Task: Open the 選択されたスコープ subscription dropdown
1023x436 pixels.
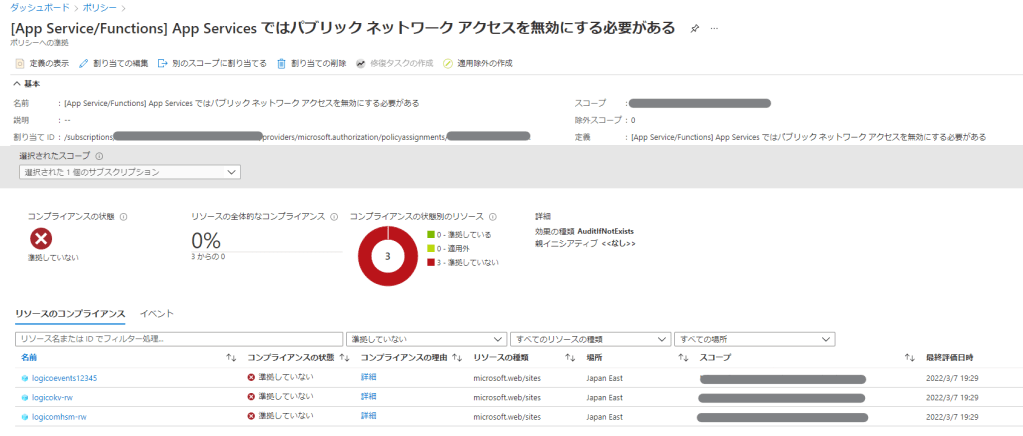Action: pyautogui.click(x=129, y=172)
